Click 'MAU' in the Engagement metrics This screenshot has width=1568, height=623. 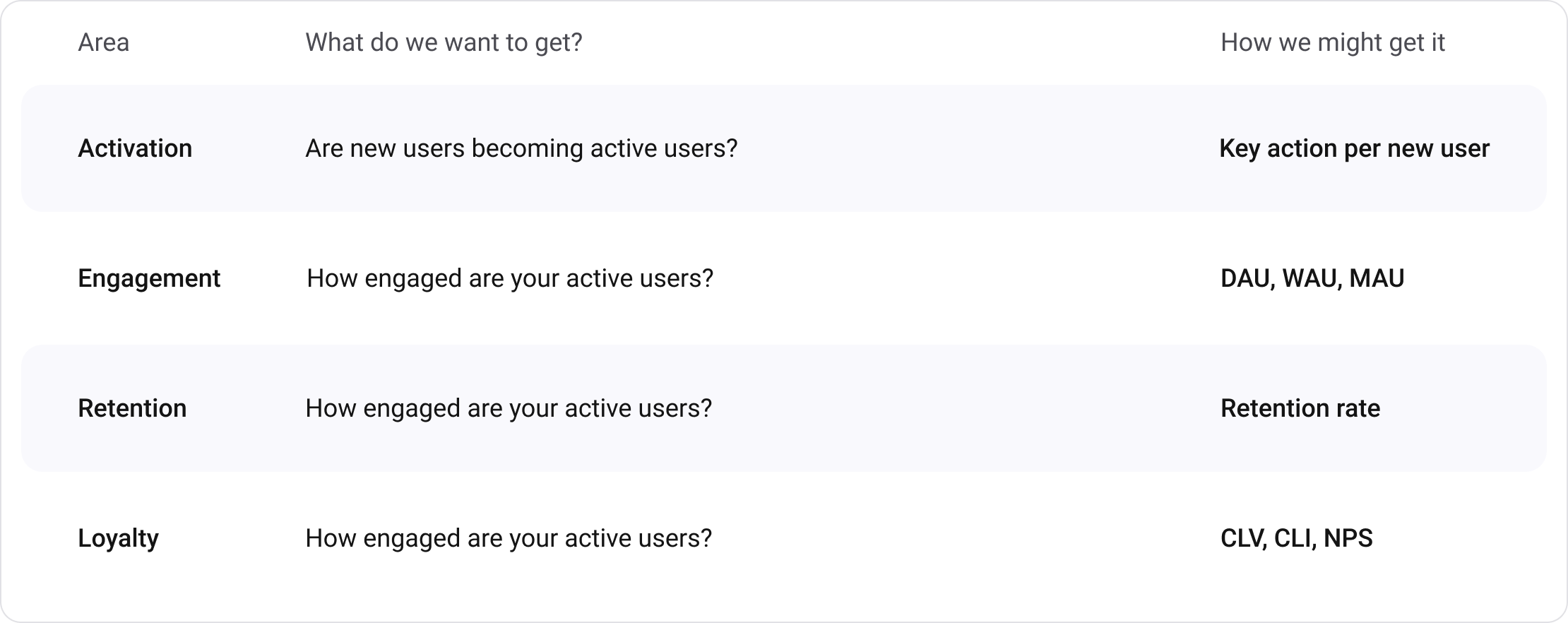point(1377,278)
